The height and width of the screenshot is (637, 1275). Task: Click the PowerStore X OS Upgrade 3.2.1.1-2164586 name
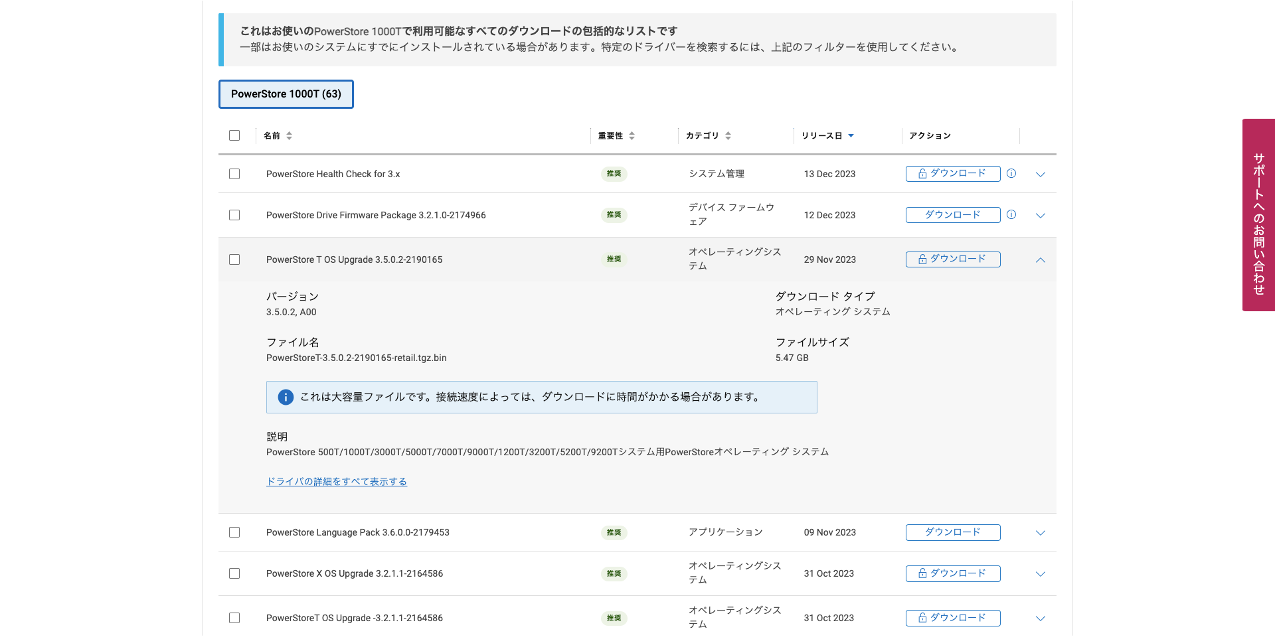(354, 574)
